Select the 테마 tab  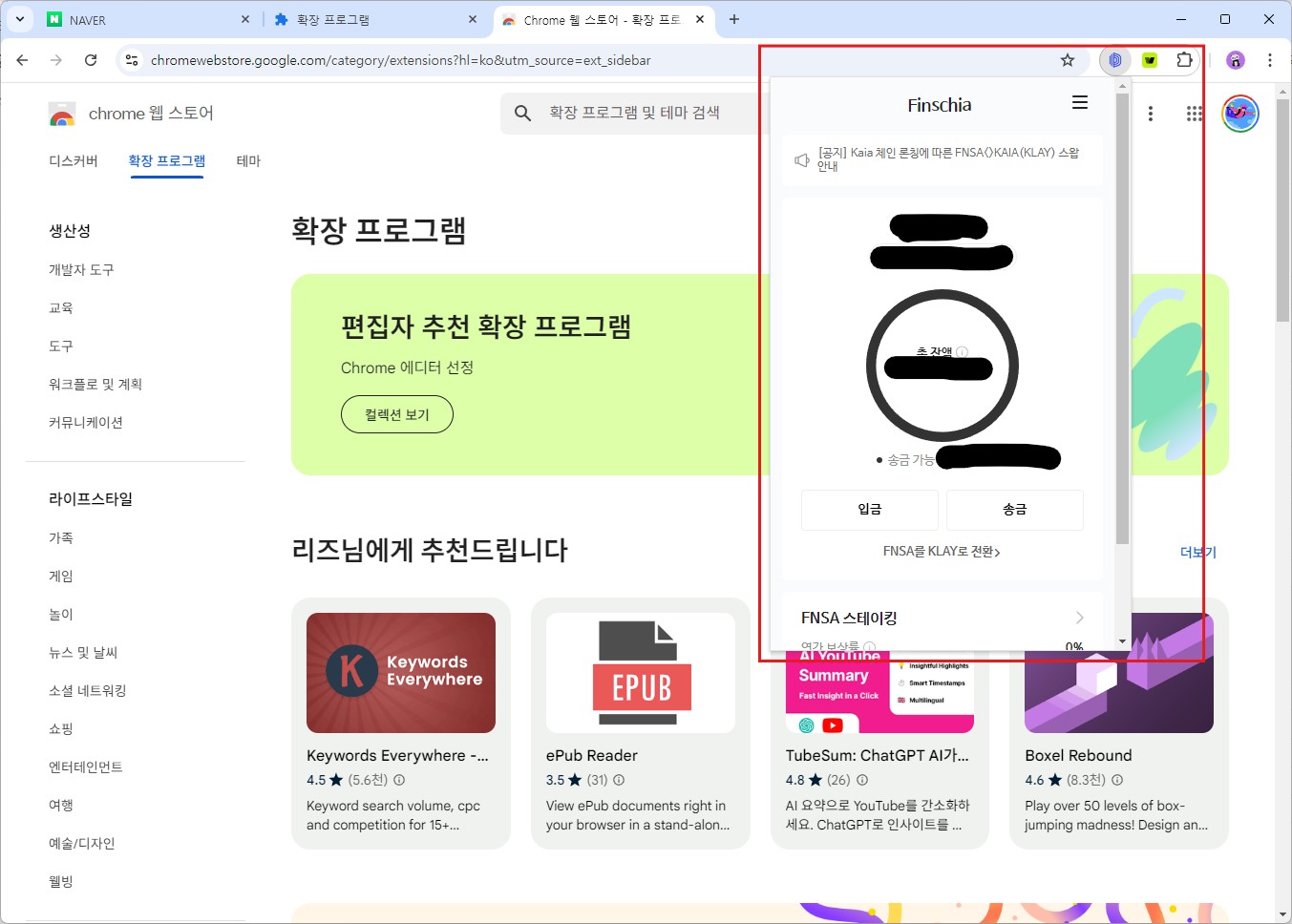pyautogui.click(x=248, y=160)
